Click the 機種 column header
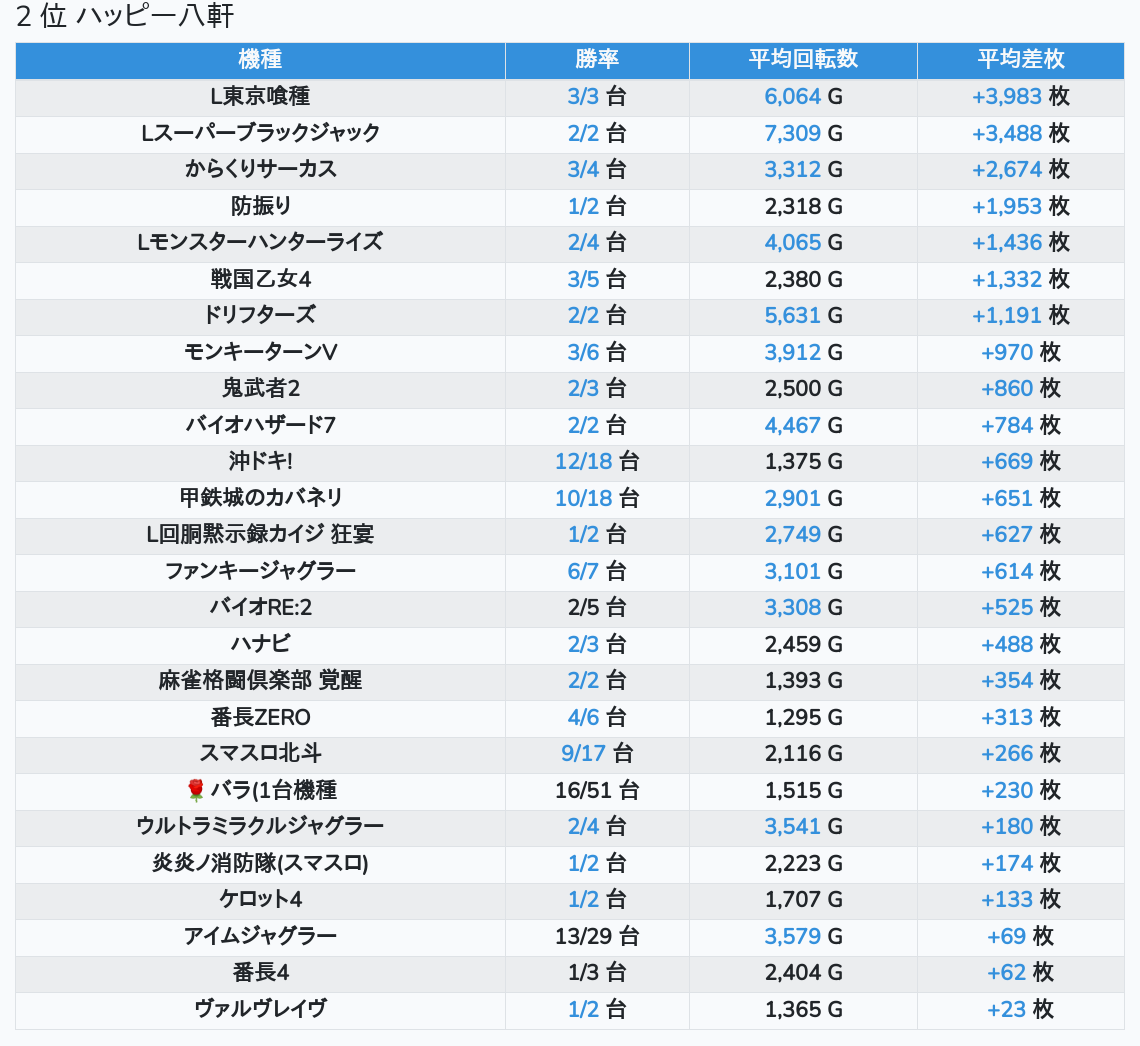Screen dimensions: 1140x1046 click(x=260, y=60)
